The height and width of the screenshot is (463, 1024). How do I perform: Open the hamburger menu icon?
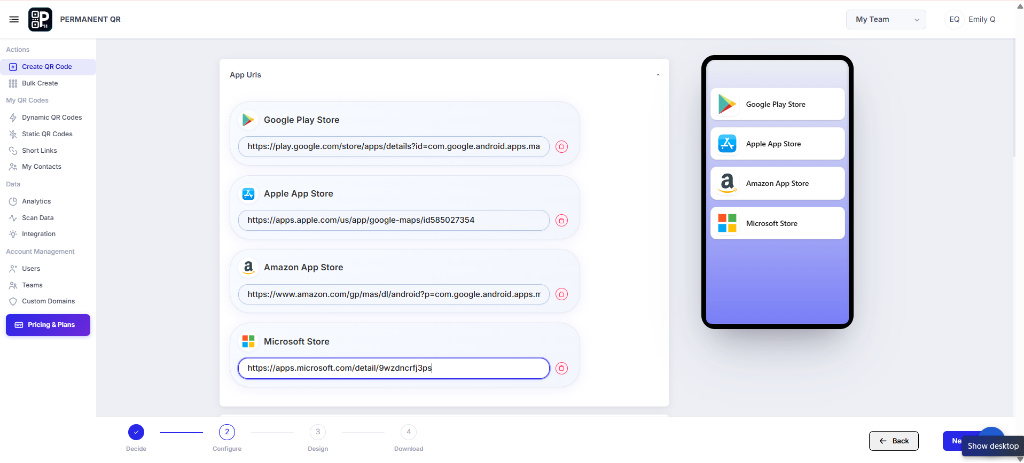click(14, 20)
